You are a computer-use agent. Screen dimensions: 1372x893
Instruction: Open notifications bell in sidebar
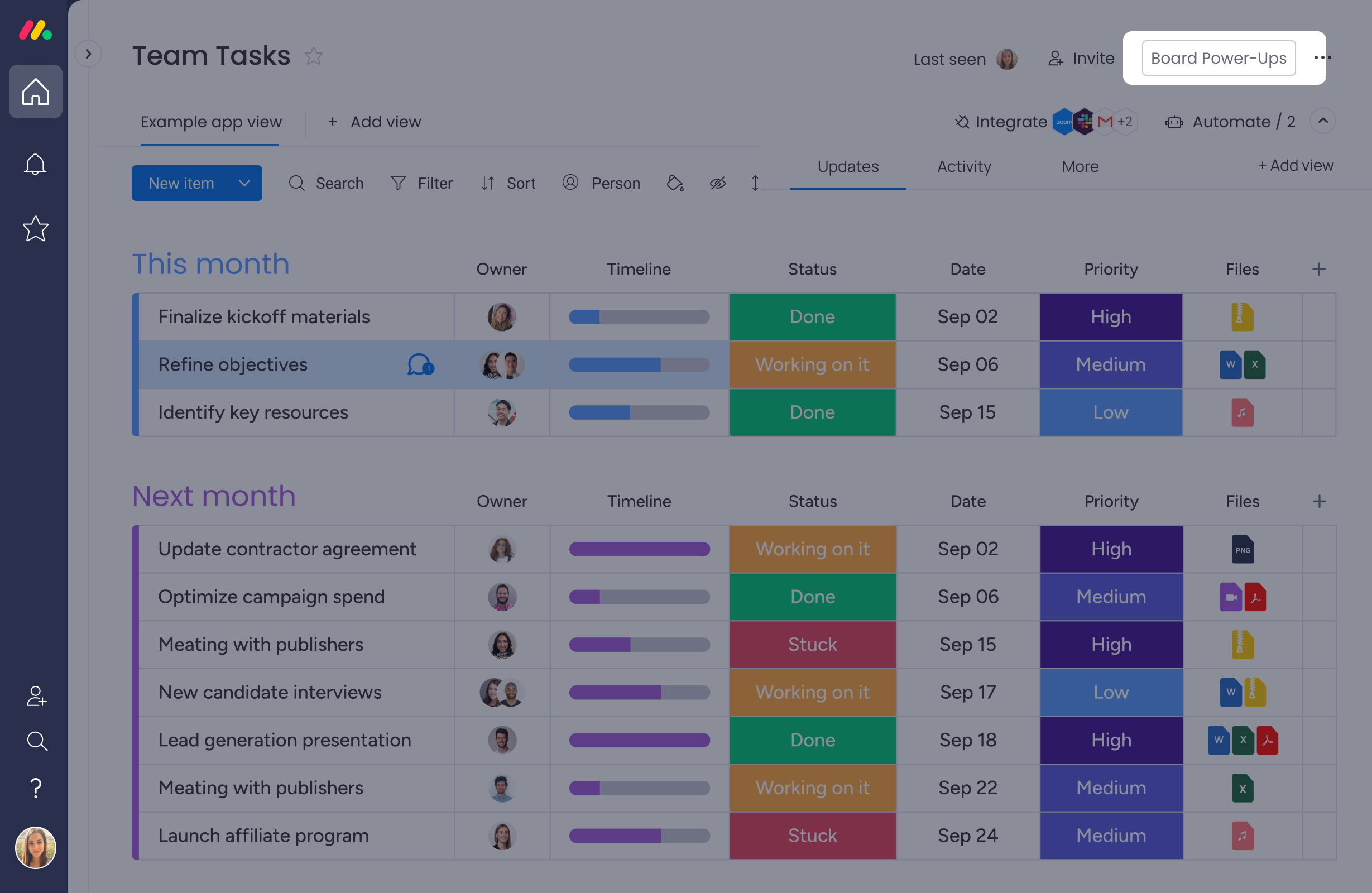[x=35, y=164]
